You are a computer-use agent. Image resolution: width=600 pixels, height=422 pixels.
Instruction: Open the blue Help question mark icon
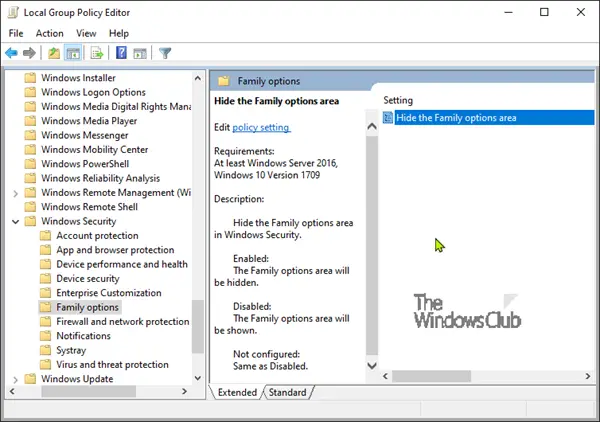121,52
